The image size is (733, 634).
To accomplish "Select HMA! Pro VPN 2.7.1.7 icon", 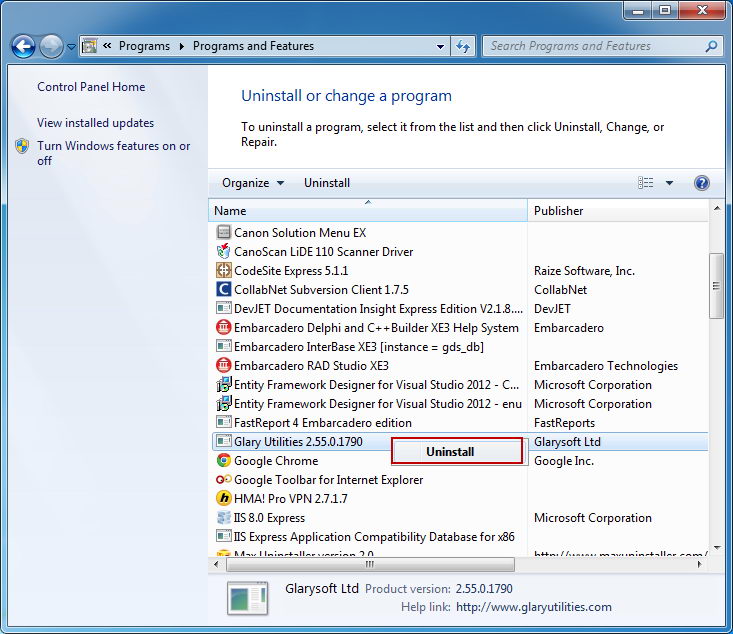I will point(224,498).
